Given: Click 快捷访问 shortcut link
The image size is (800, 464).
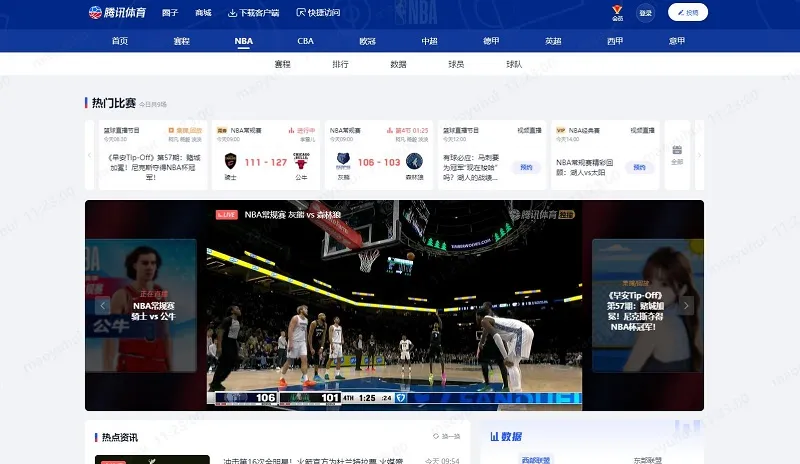Looking at the screenshot, I should pyautogui.click(x=318, y=13).
